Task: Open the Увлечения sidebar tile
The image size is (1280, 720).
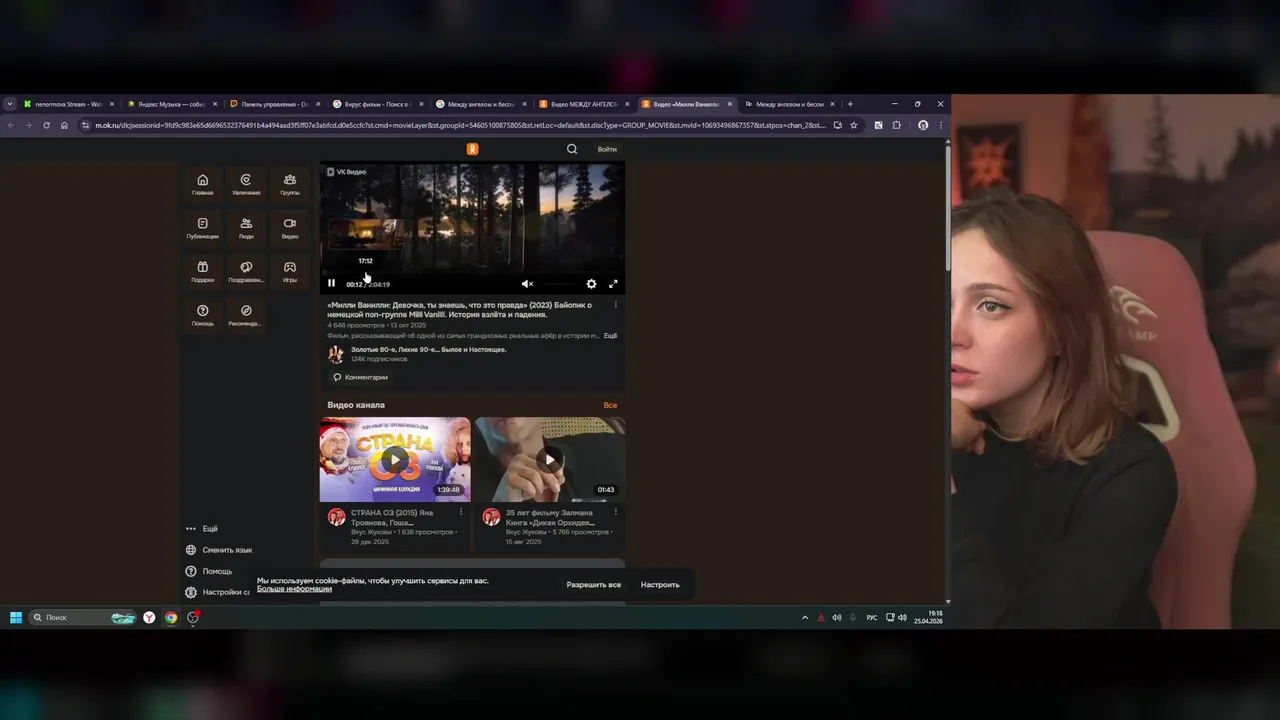Action: tap(246, 184)
